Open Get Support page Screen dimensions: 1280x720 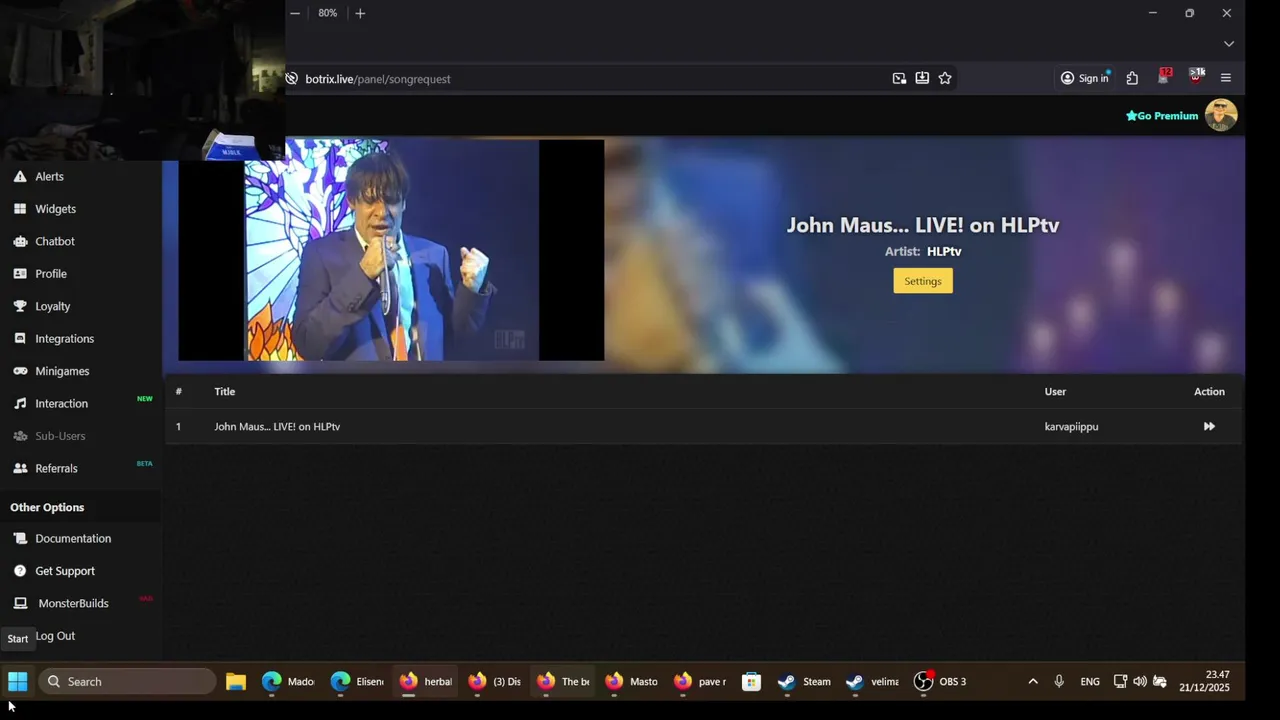65,571
